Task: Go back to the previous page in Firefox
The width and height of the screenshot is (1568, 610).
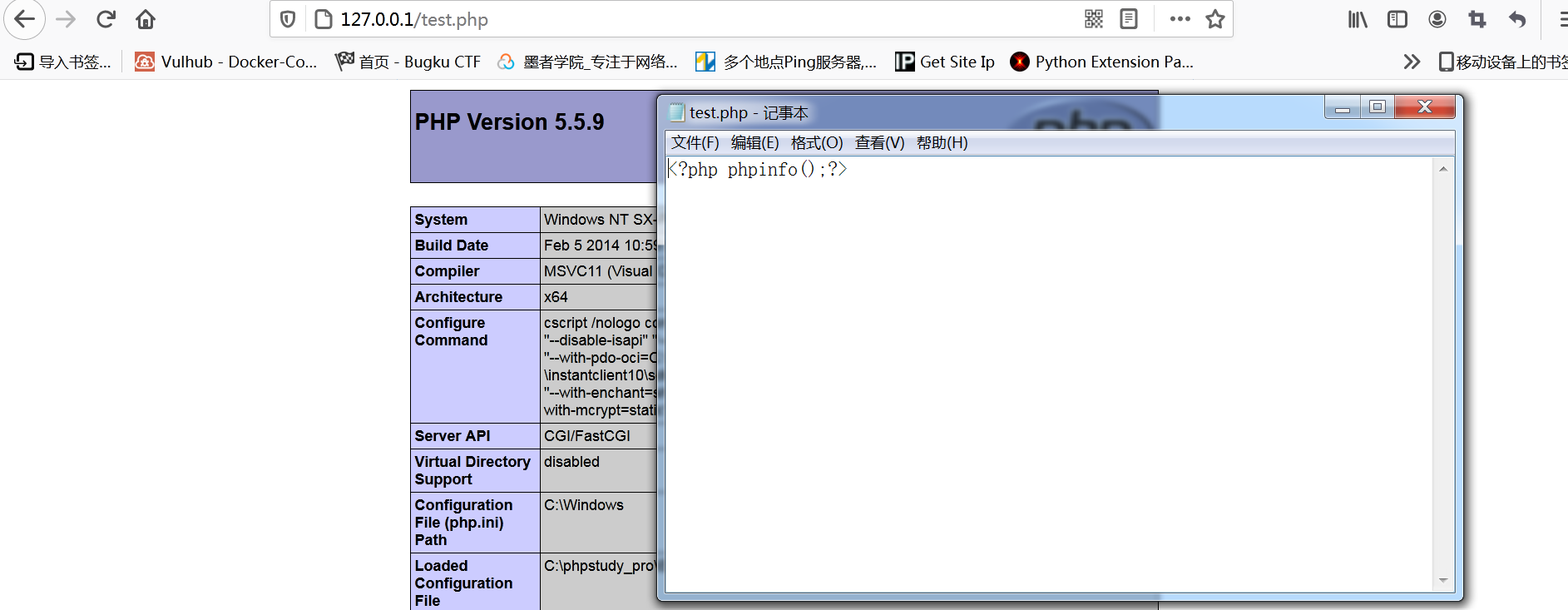Action: click(x=25, y=19)
